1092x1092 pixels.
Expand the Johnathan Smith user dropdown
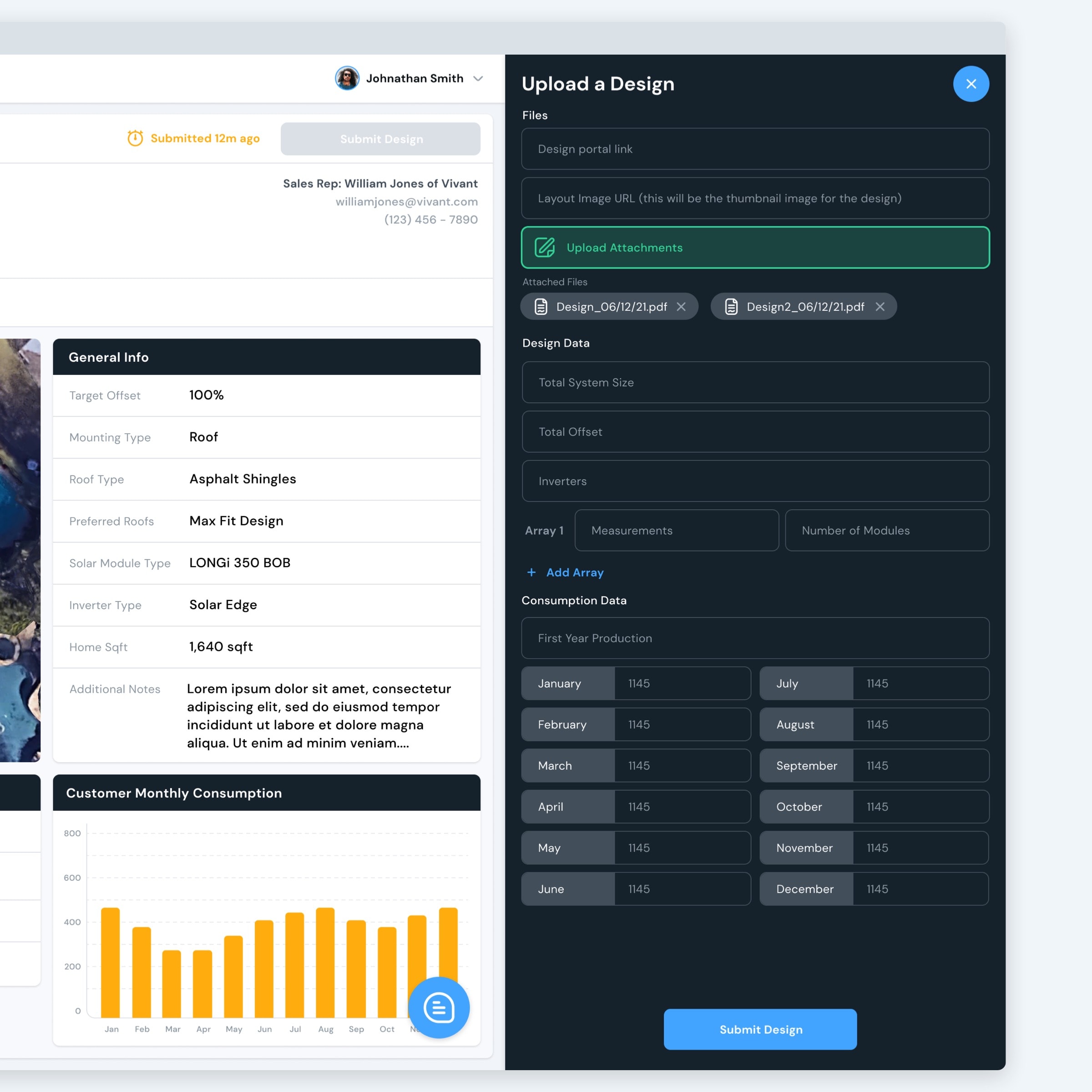[x=478, y=79]
